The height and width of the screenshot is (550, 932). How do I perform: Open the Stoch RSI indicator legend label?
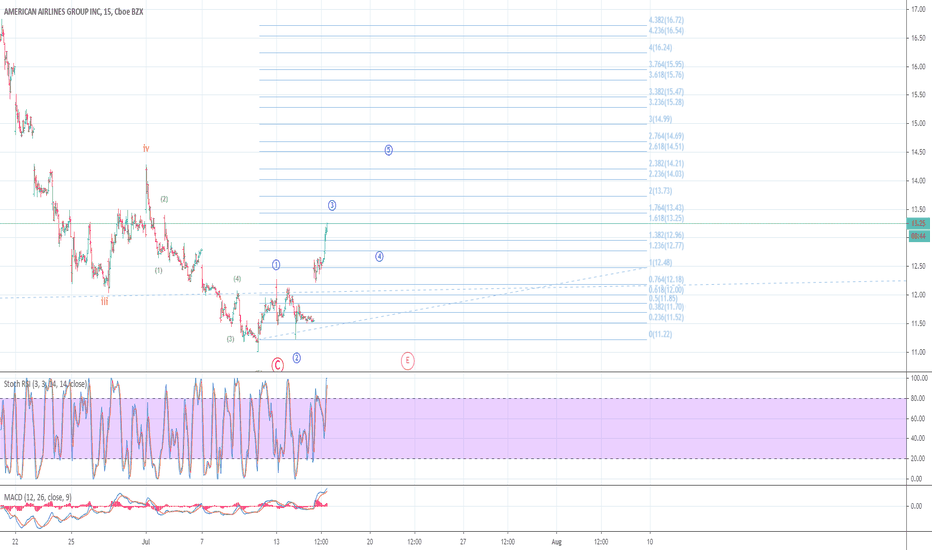click(46, 384)
